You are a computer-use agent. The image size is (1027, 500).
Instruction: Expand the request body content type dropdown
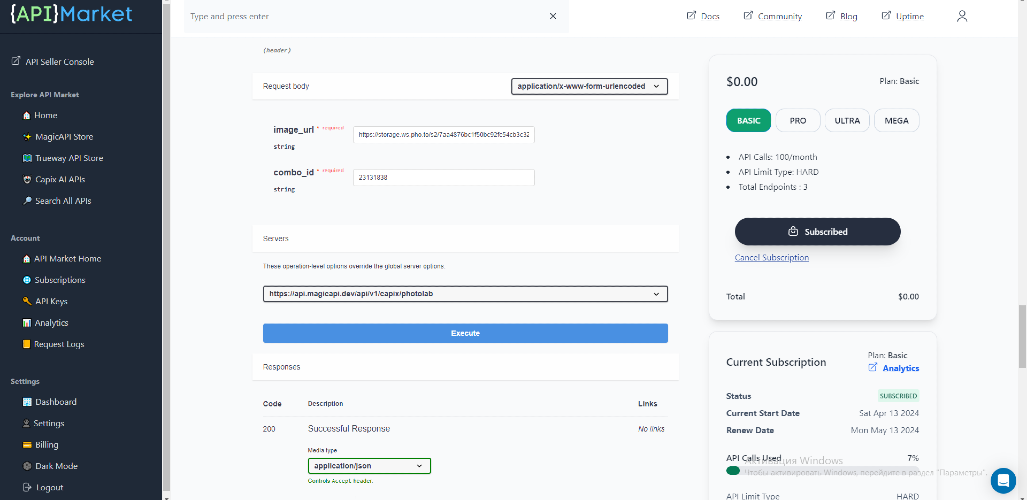pos(589,87)
